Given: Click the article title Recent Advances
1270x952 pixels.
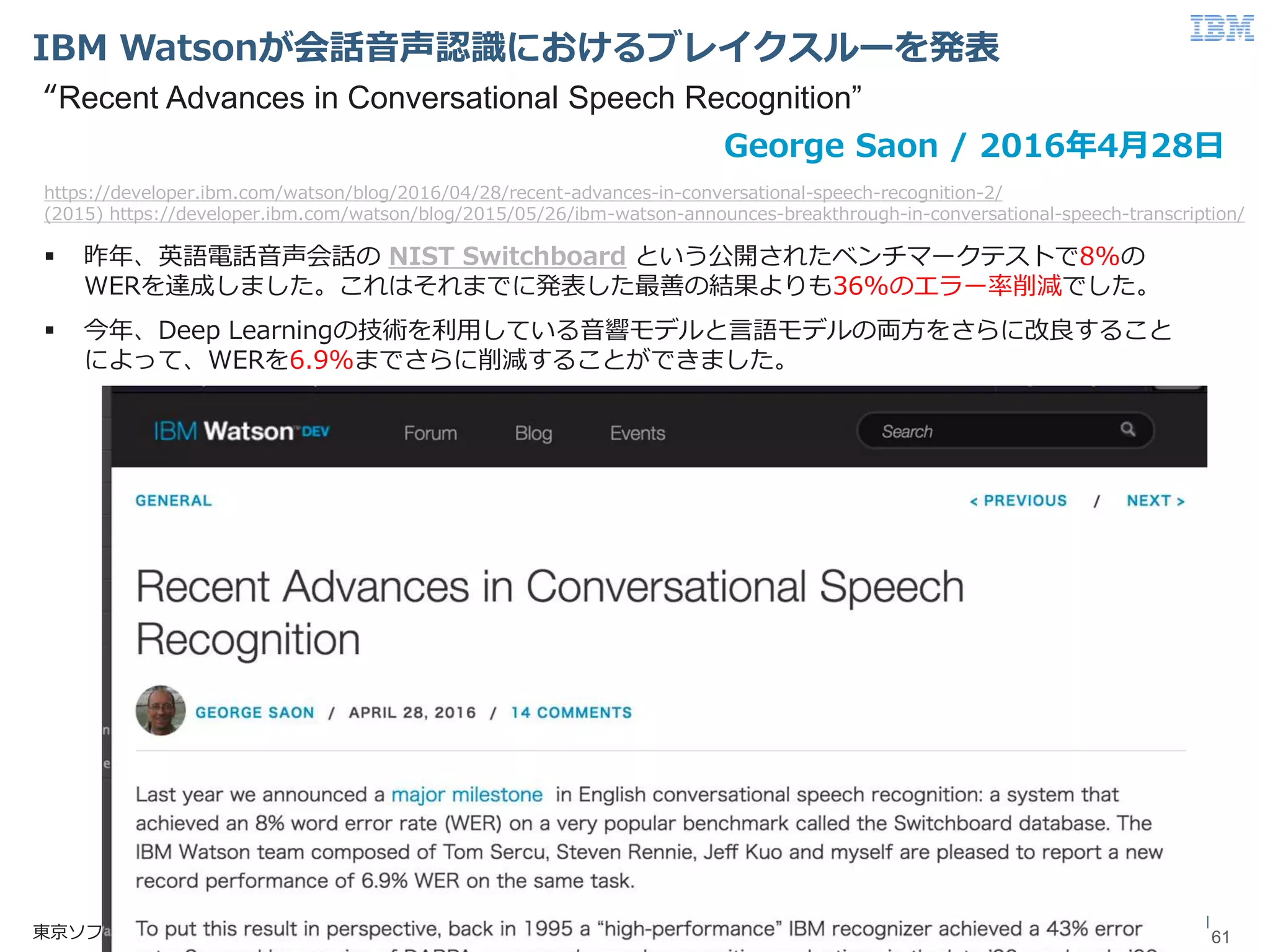Looking at the screenshot, I should (x=549, y=614).
